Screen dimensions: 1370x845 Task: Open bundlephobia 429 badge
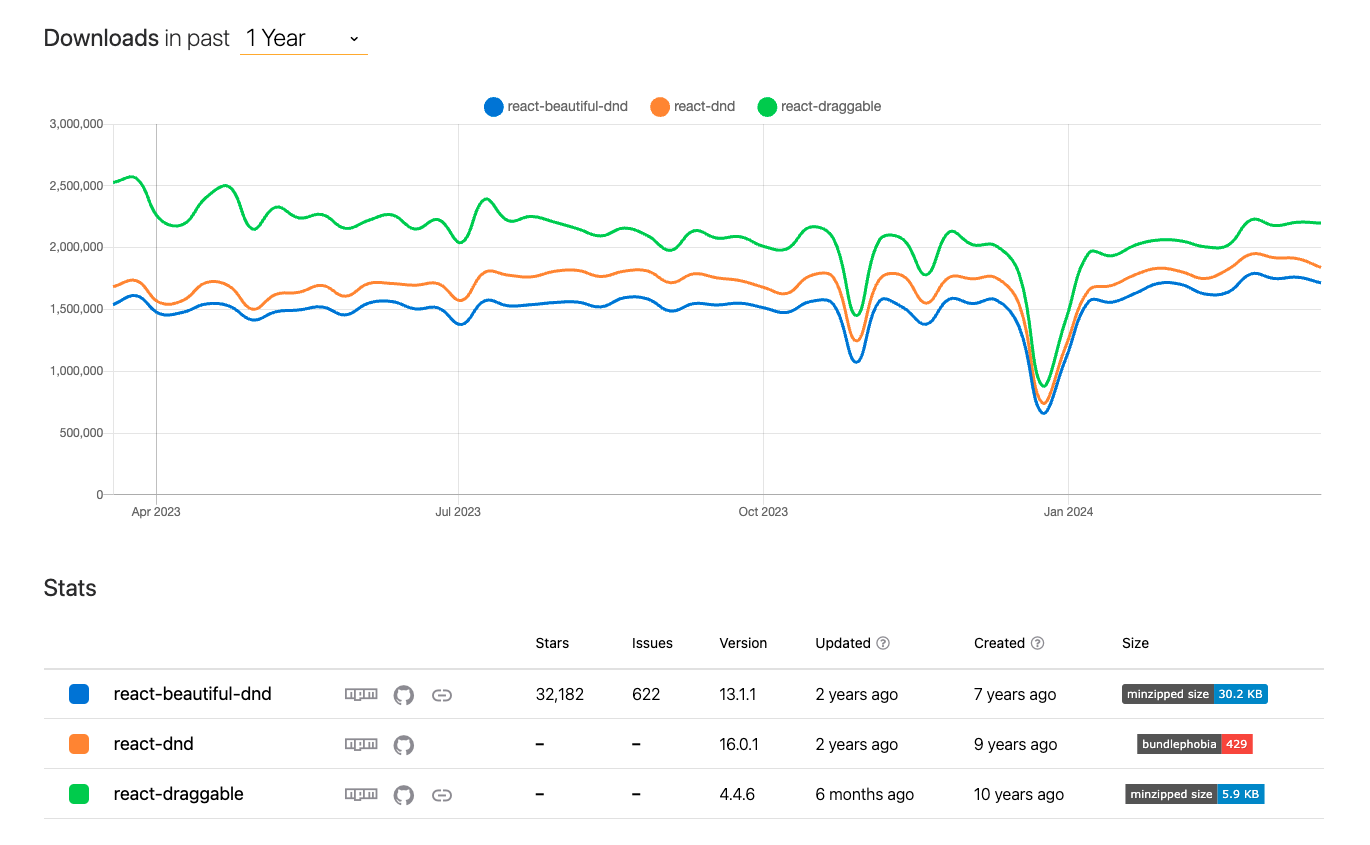point(1195,744)
